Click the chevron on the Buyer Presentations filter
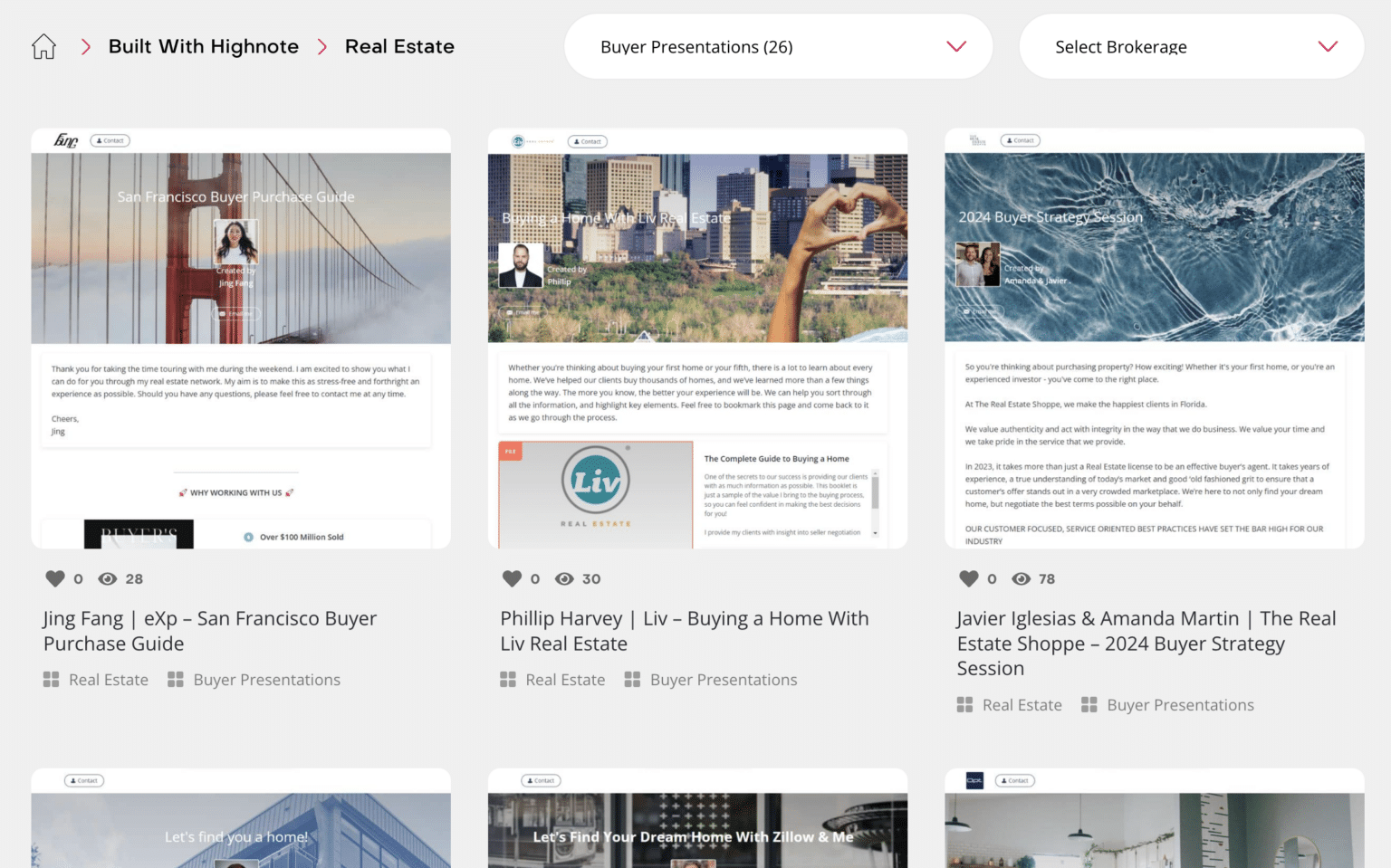 955,46
